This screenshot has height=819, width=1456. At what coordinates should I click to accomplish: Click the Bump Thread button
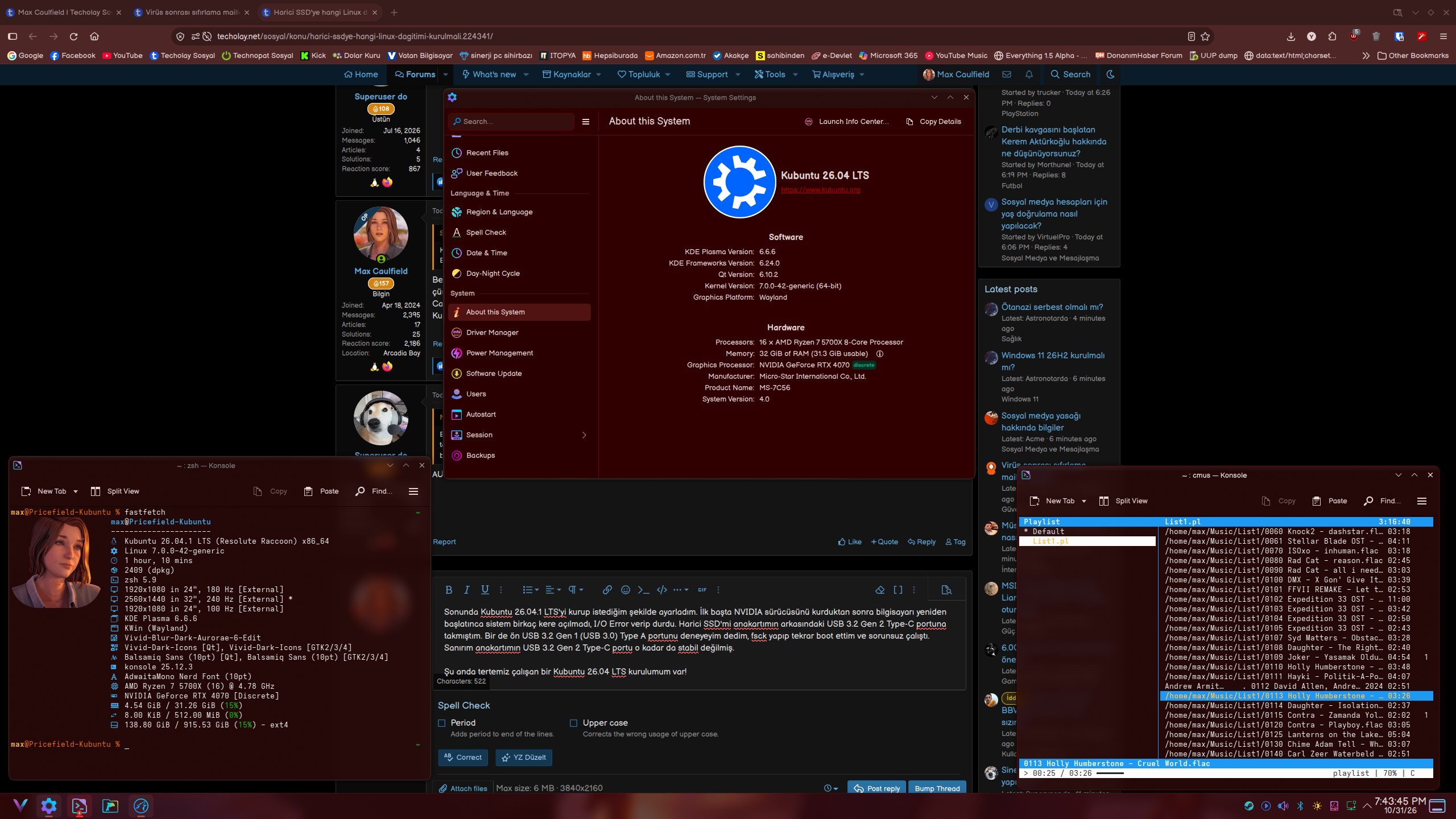(937, 788)
